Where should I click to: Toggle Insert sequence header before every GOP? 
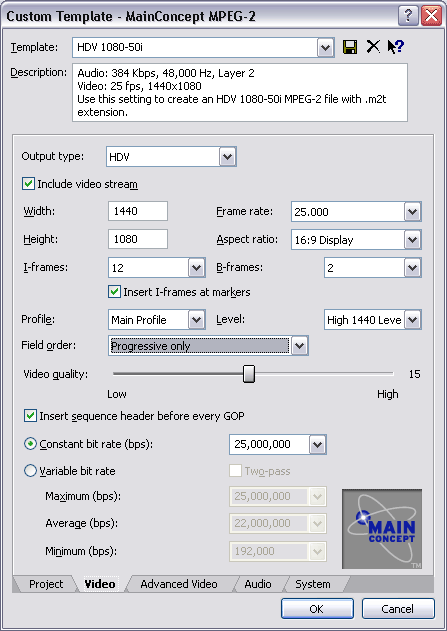click(30, 416)
